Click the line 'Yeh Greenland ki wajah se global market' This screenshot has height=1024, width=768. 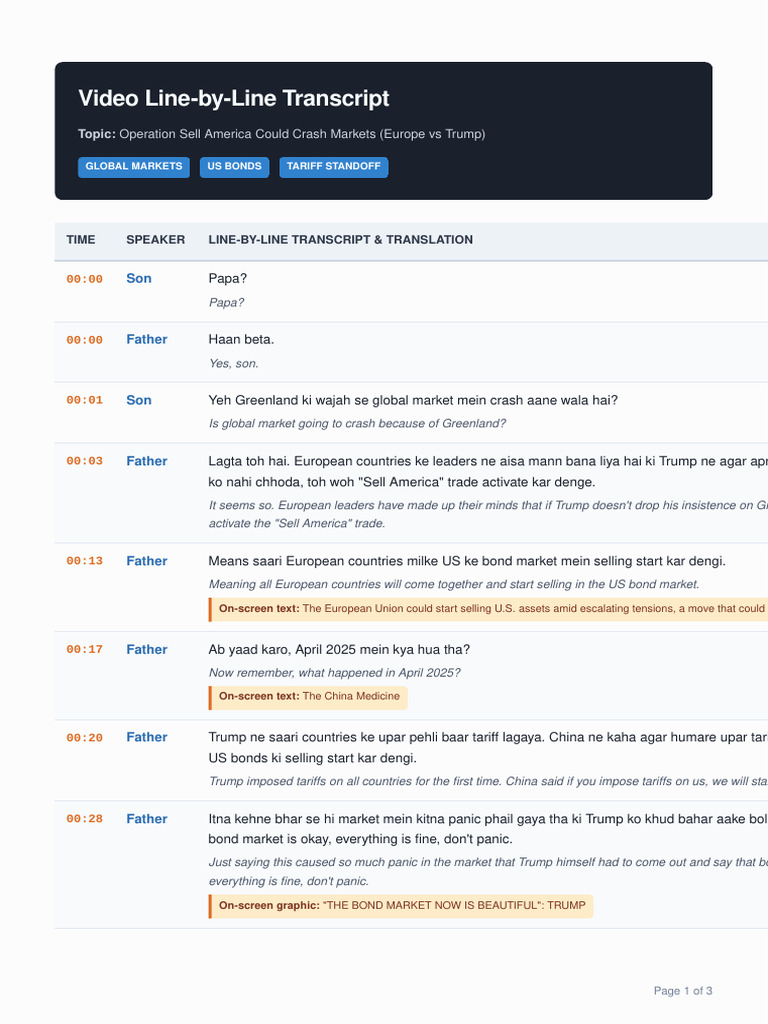click(x=413, y=400)
